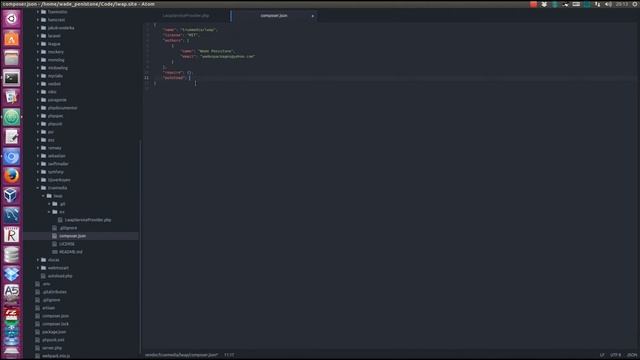The image size is (640, 360).
Task: Click the "license" line in the editor
Action: [180, 35]
